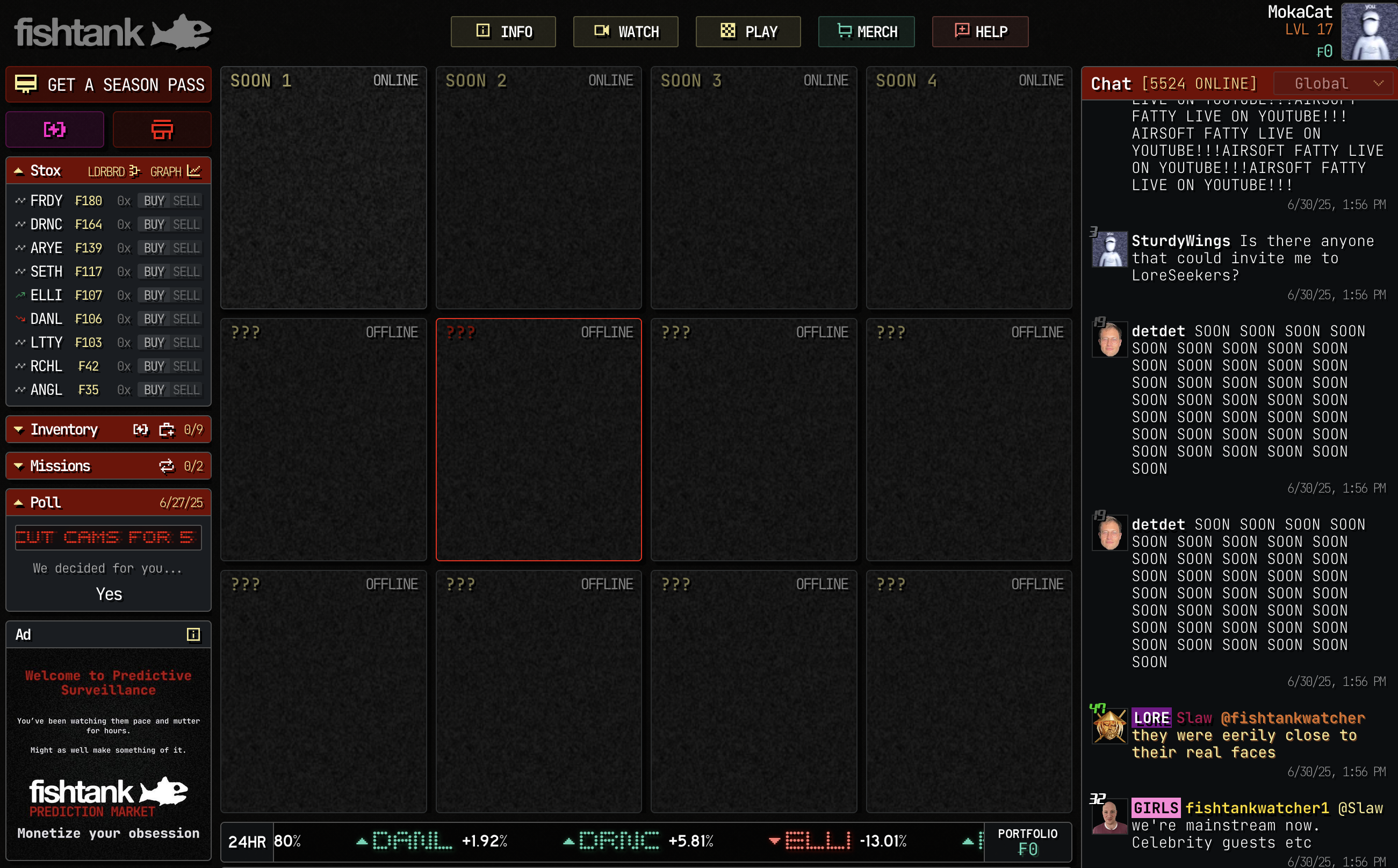Click the Missions refresh arrows icon

[167, 466]
